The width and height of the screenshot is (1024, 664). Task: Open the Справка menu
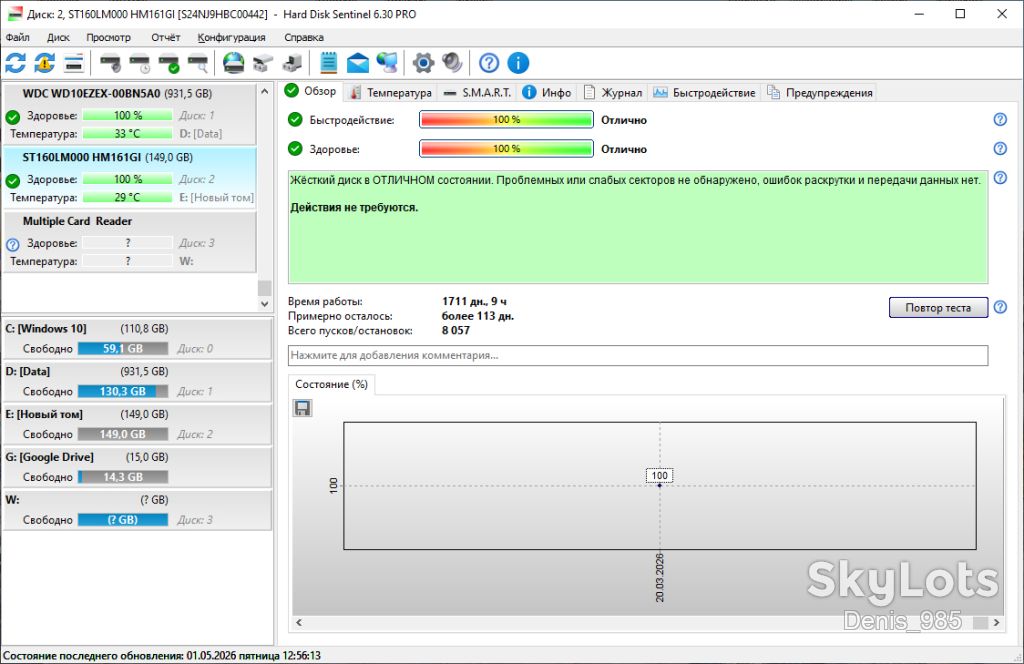coord(304,37)
